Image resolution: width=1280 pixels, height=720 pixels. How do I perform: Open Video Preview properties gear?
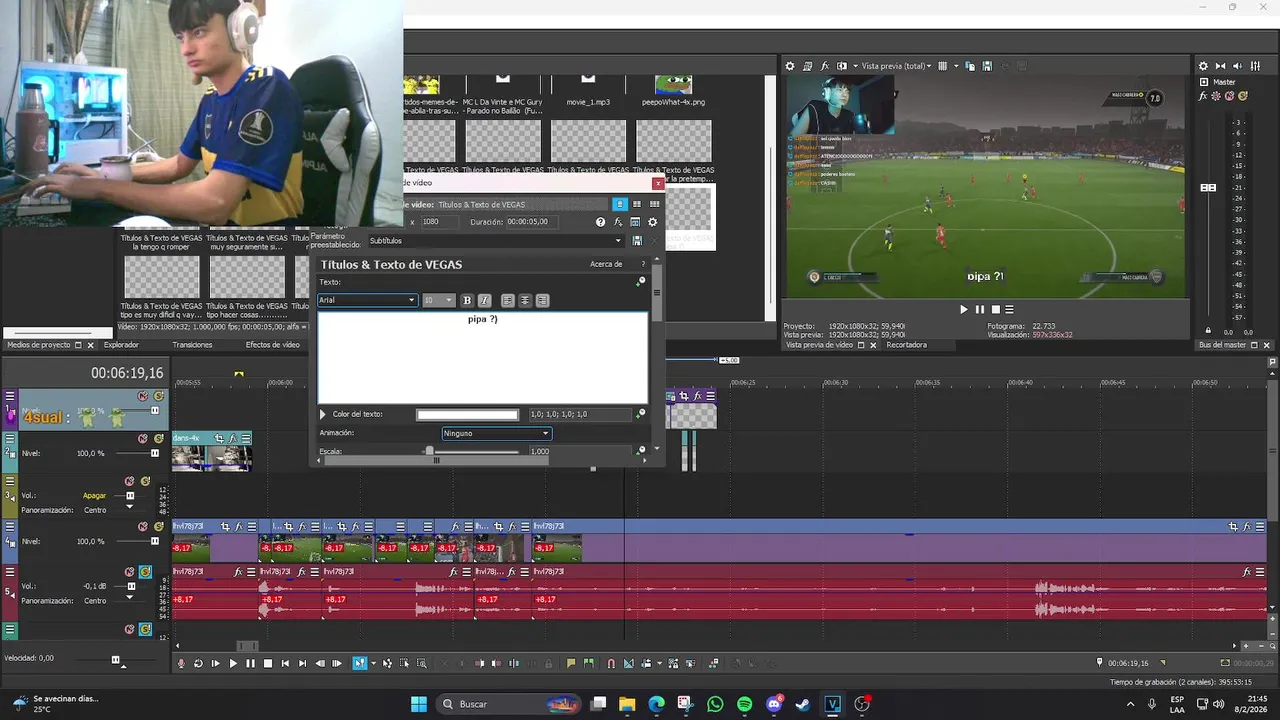[x=790, y=66]
